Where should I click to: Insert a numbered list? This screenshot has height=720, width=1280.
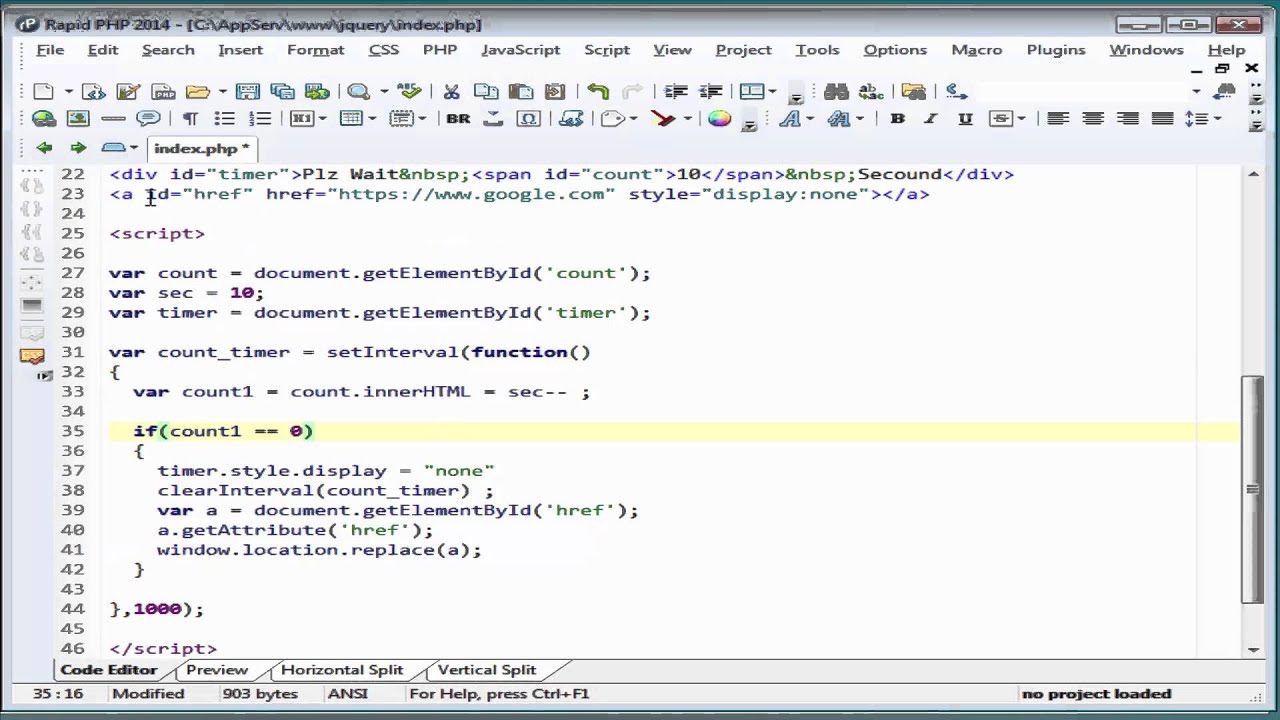coord(260,119)
